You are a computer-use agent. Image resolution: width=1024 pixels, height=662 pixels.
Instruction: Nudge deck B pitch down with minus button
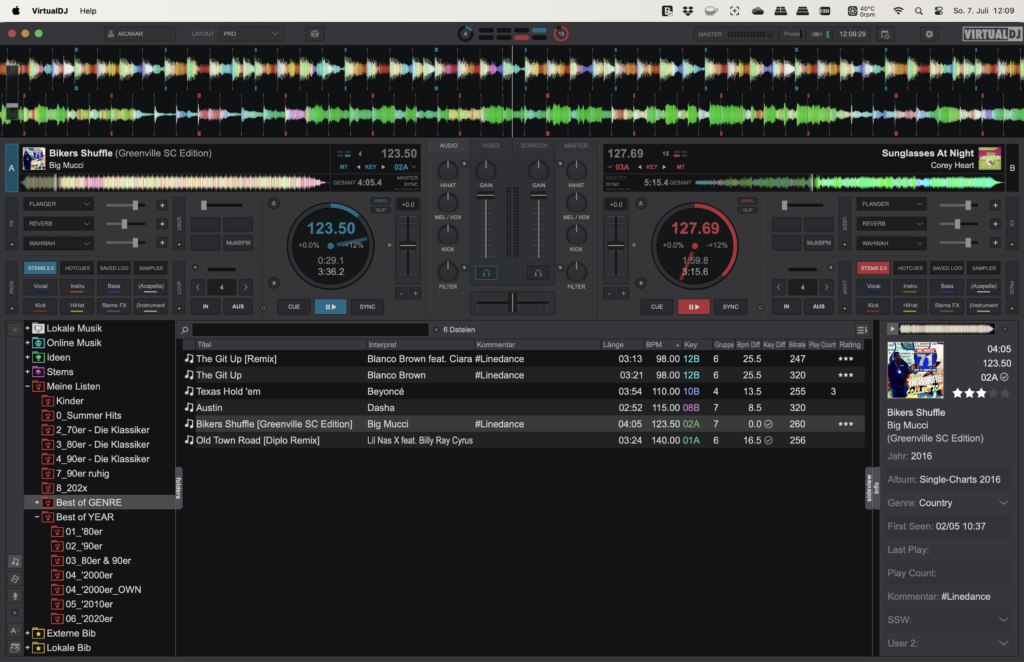[x=609, y=294]
